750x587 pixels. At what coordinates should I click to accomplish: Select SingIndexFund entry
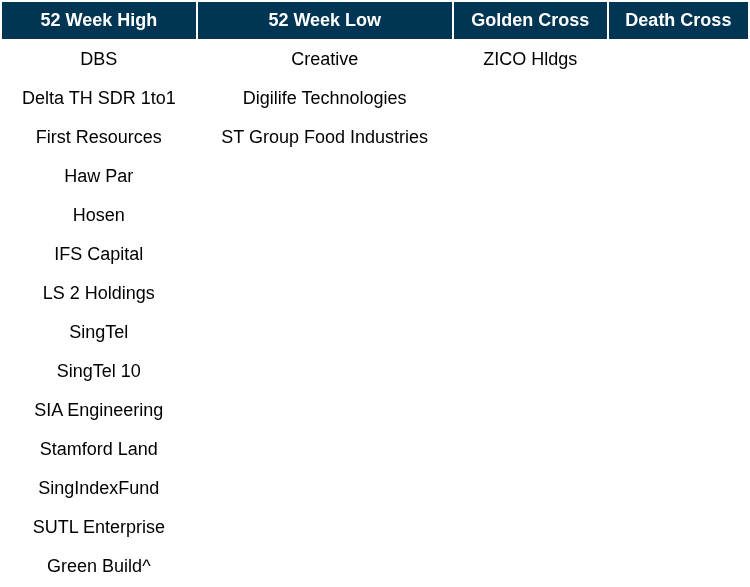[99, 488]
